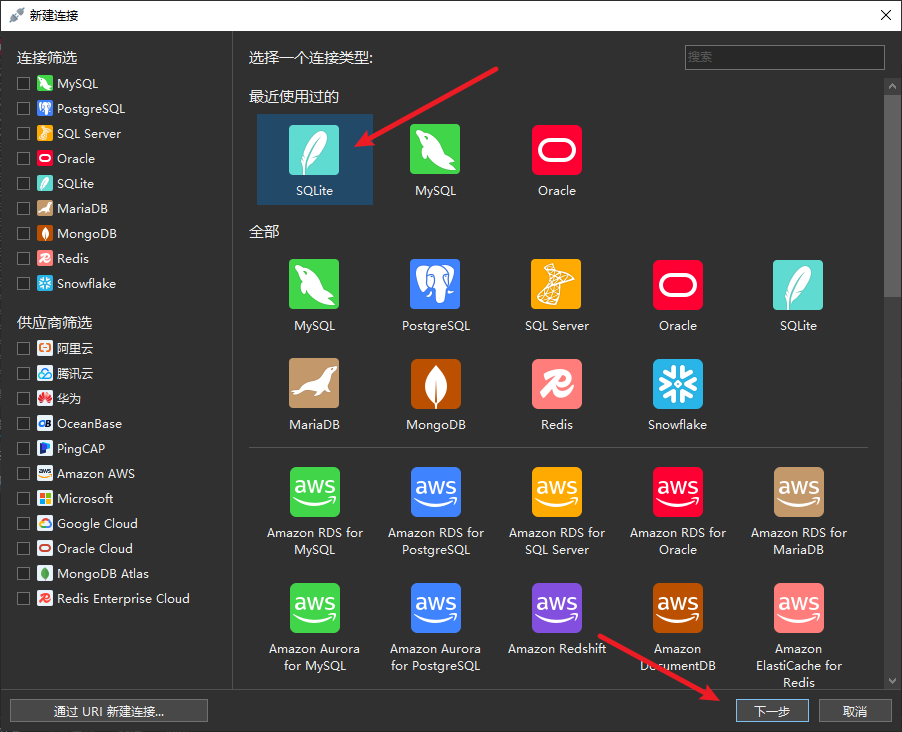Toggle PingCAP vendor filter checkbox

point(24,448)
